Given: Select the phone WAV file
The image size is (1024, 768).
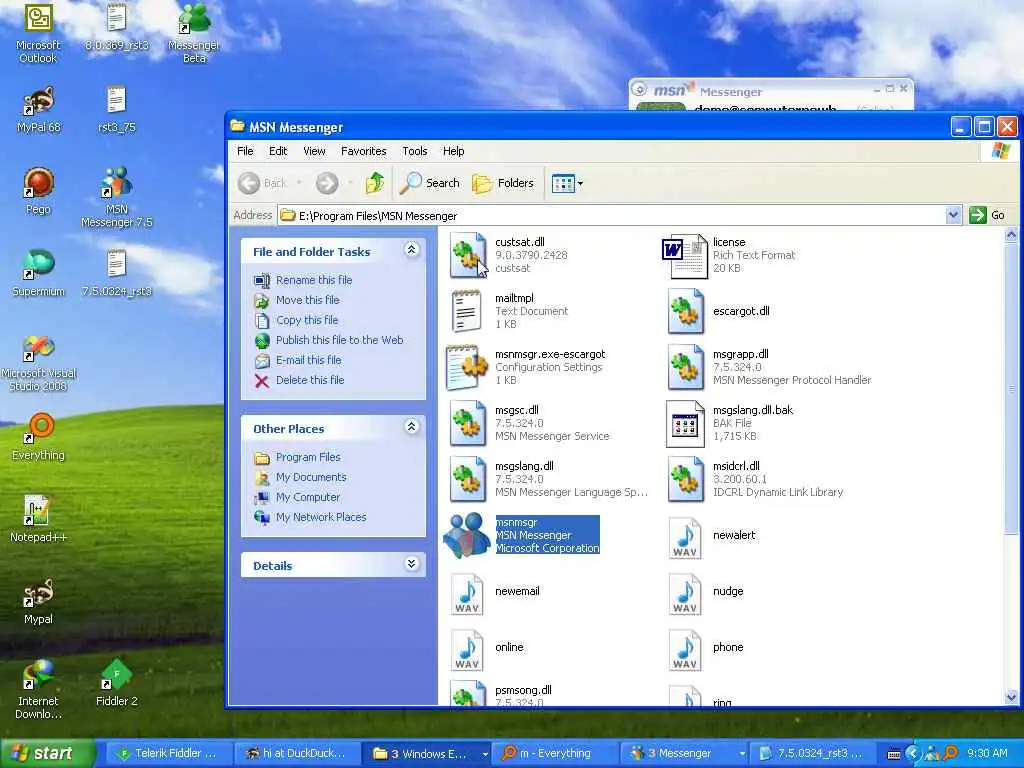Looking at the screenshot, I should pos(706,649).
